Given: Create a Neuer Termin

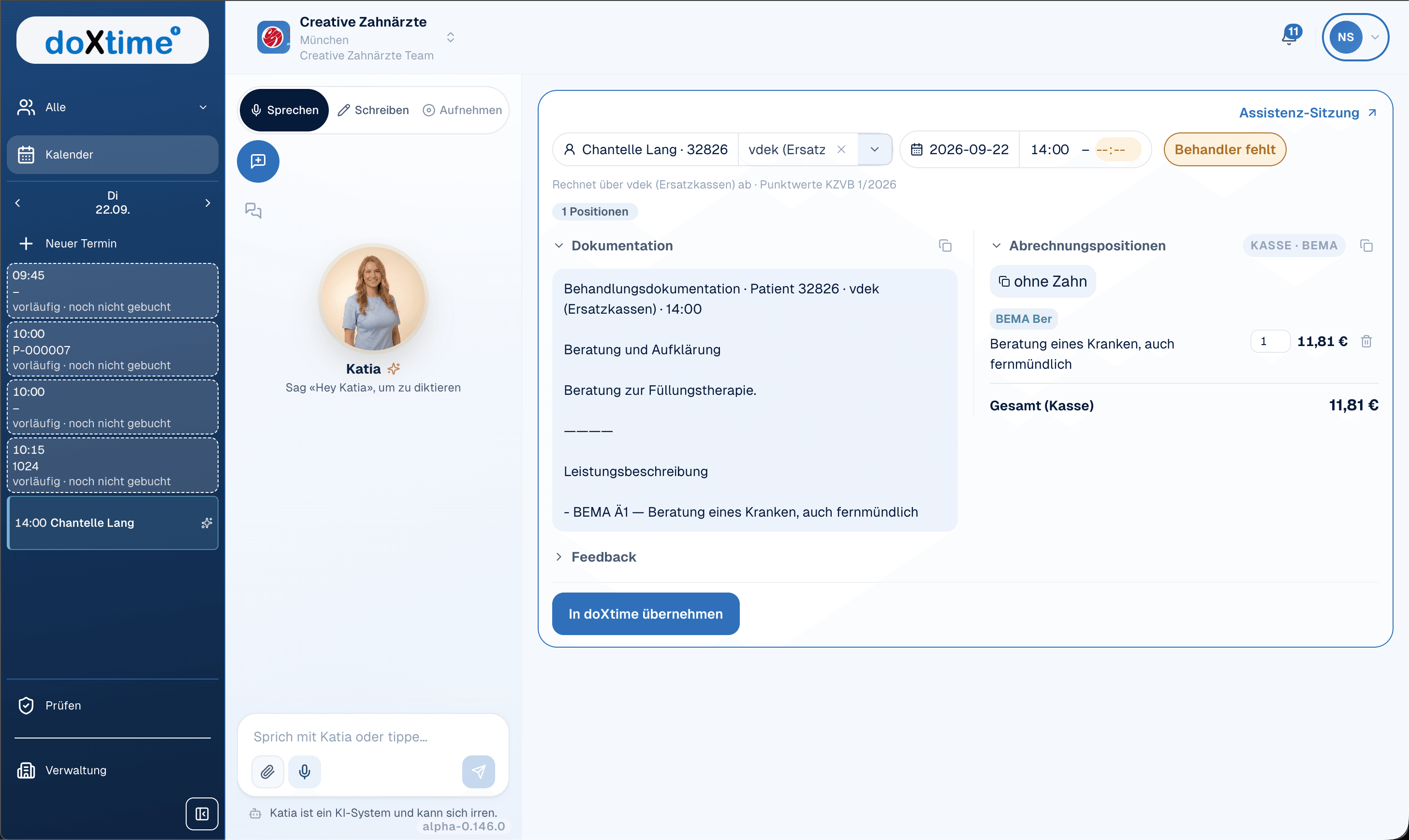Looking at the screenshot, I should [x=113, y=244].
